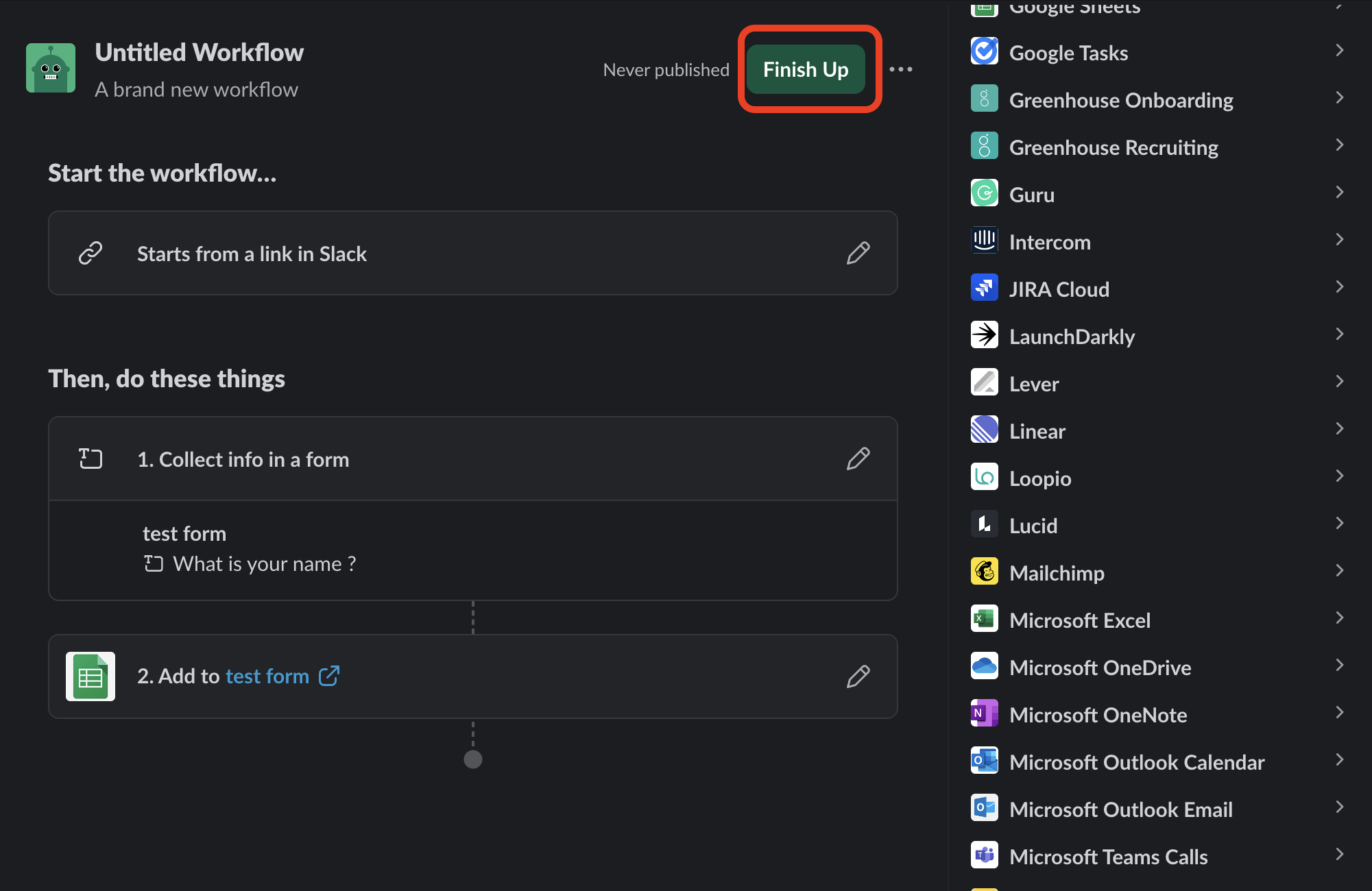
Task: Expand the Google Tasks steps chevron
Action: coord(1339,51)
